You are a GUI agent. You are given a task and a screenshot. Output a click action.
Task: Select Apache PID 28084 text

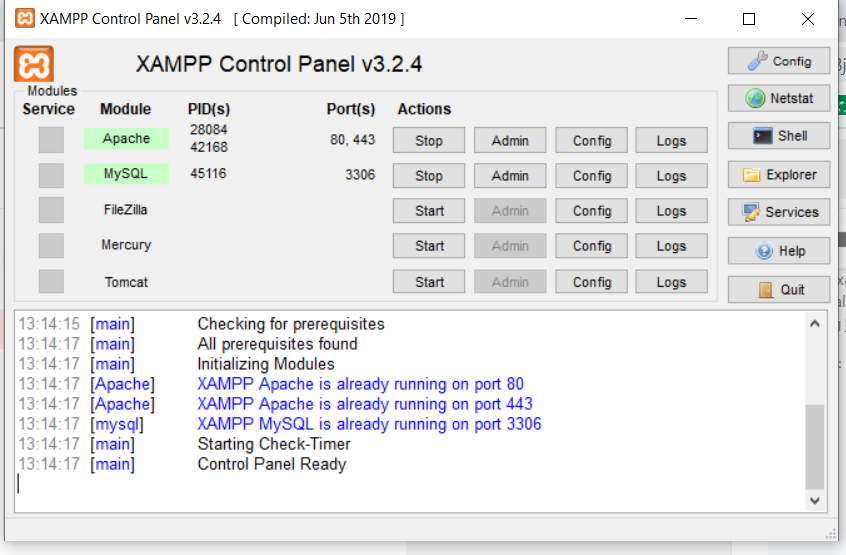pyautogui.click(x=209, y=129)
